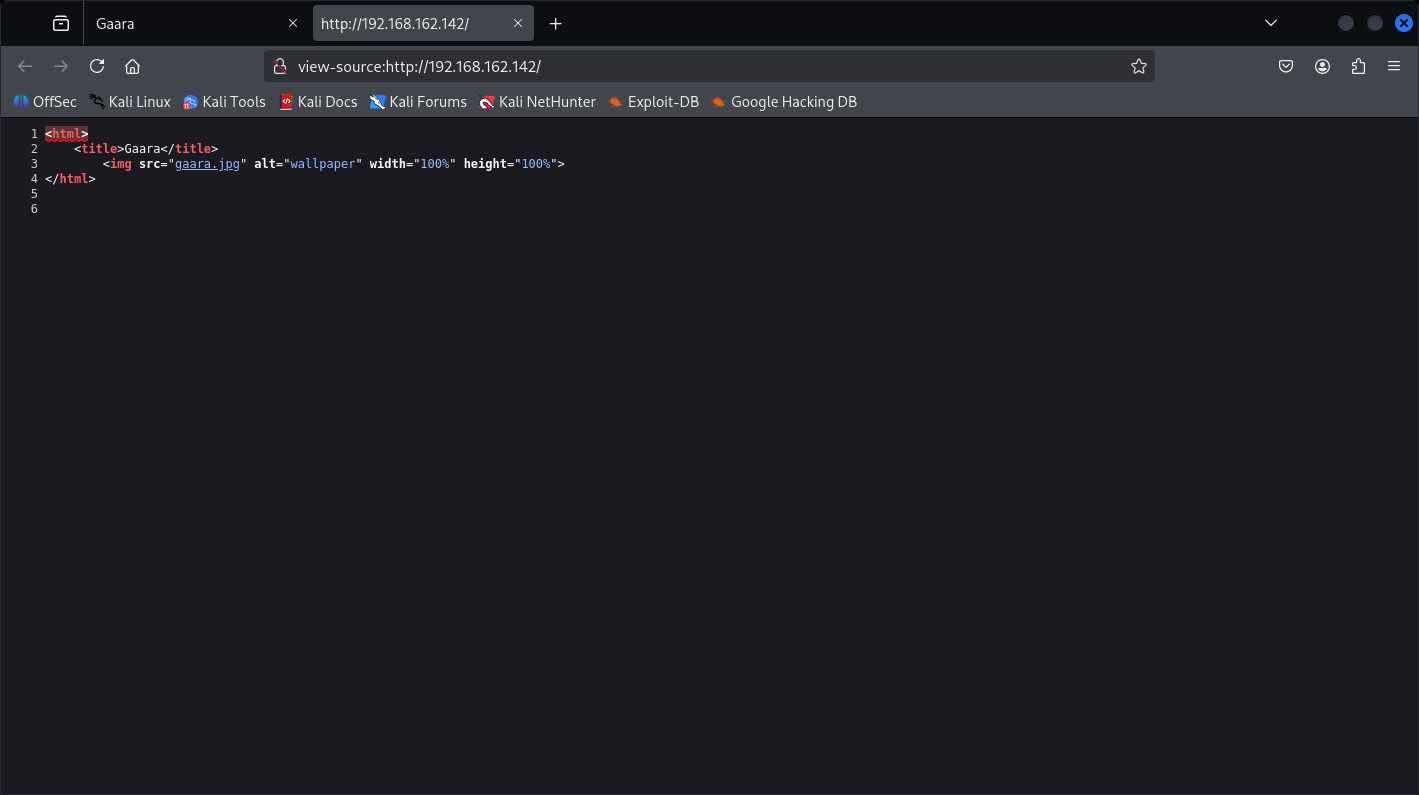
Task: Open the OffSec bookmark
Action: tap(45, 101)
